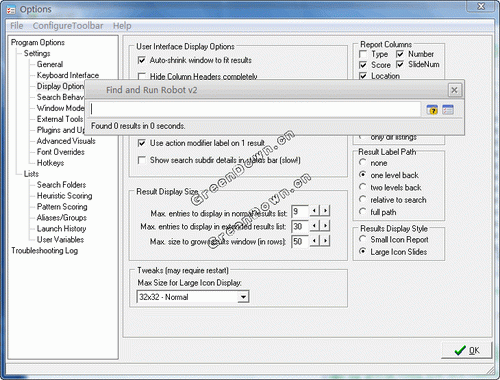Open Window Mode settings

coord(60,108)
